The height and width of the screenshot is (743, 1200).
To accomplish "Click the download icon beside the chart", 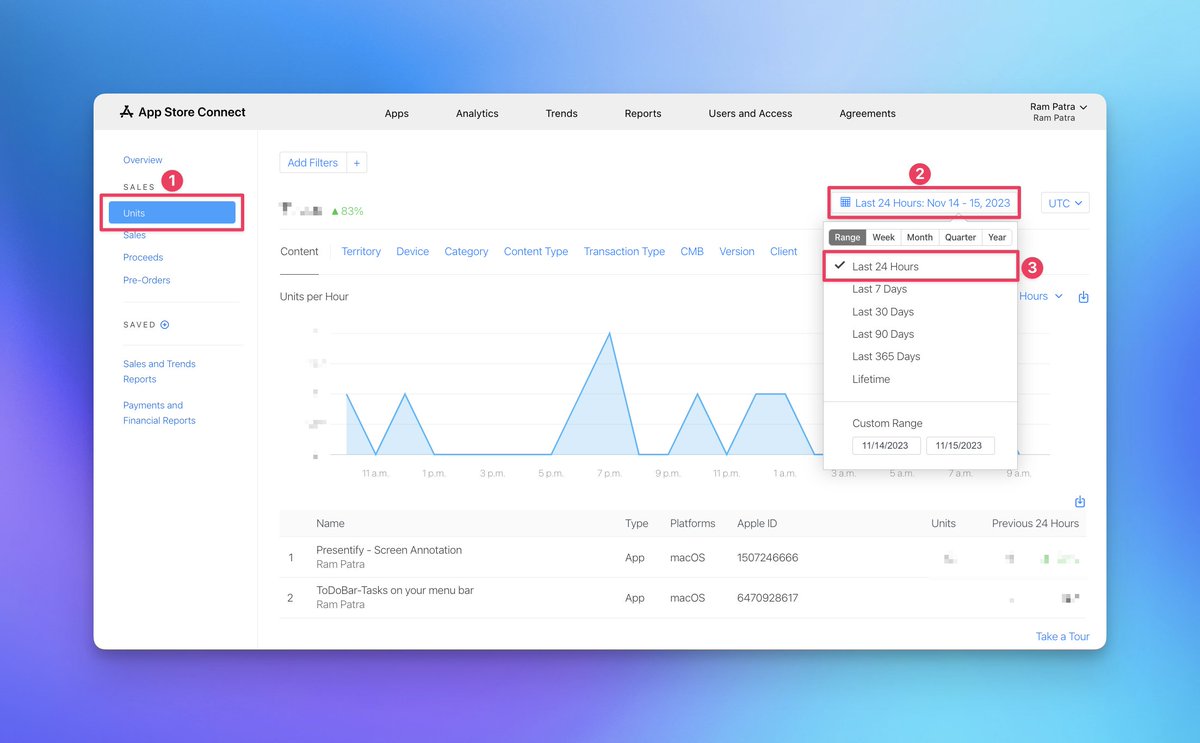I will click(x=1084, y=297).
